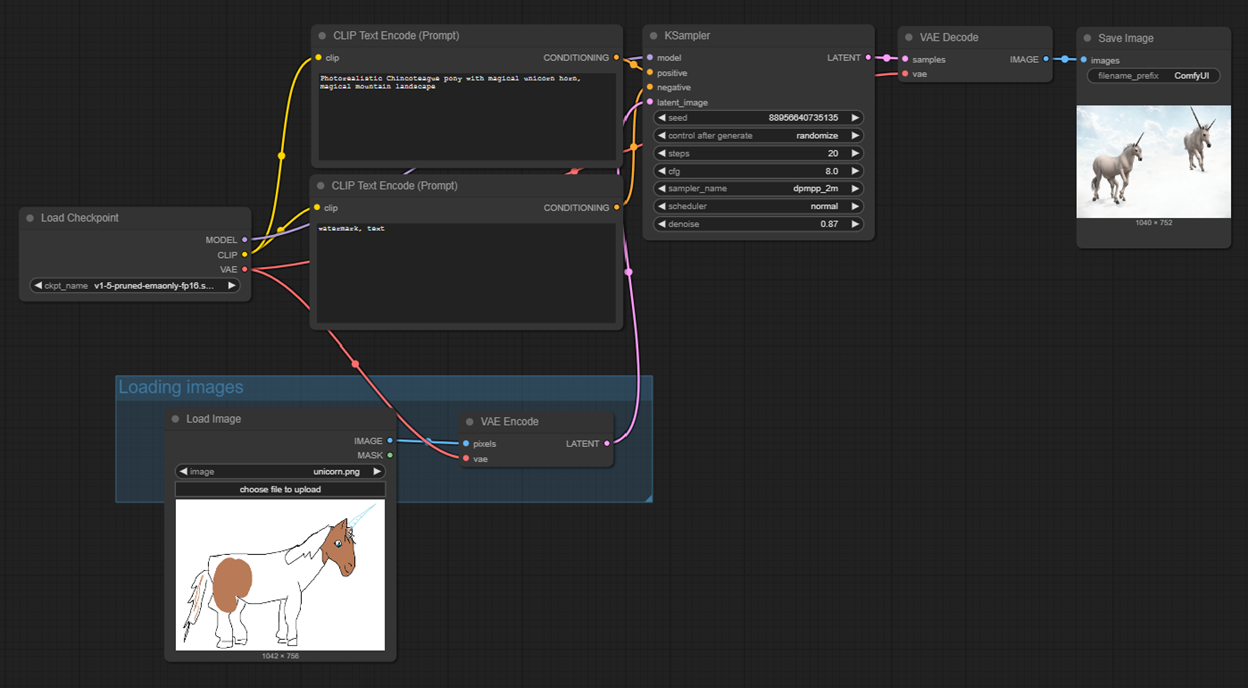Collapse the KSampler node using its title dot
The width and height of the screenshot is (1248, 688).
(x=650, y=36)
